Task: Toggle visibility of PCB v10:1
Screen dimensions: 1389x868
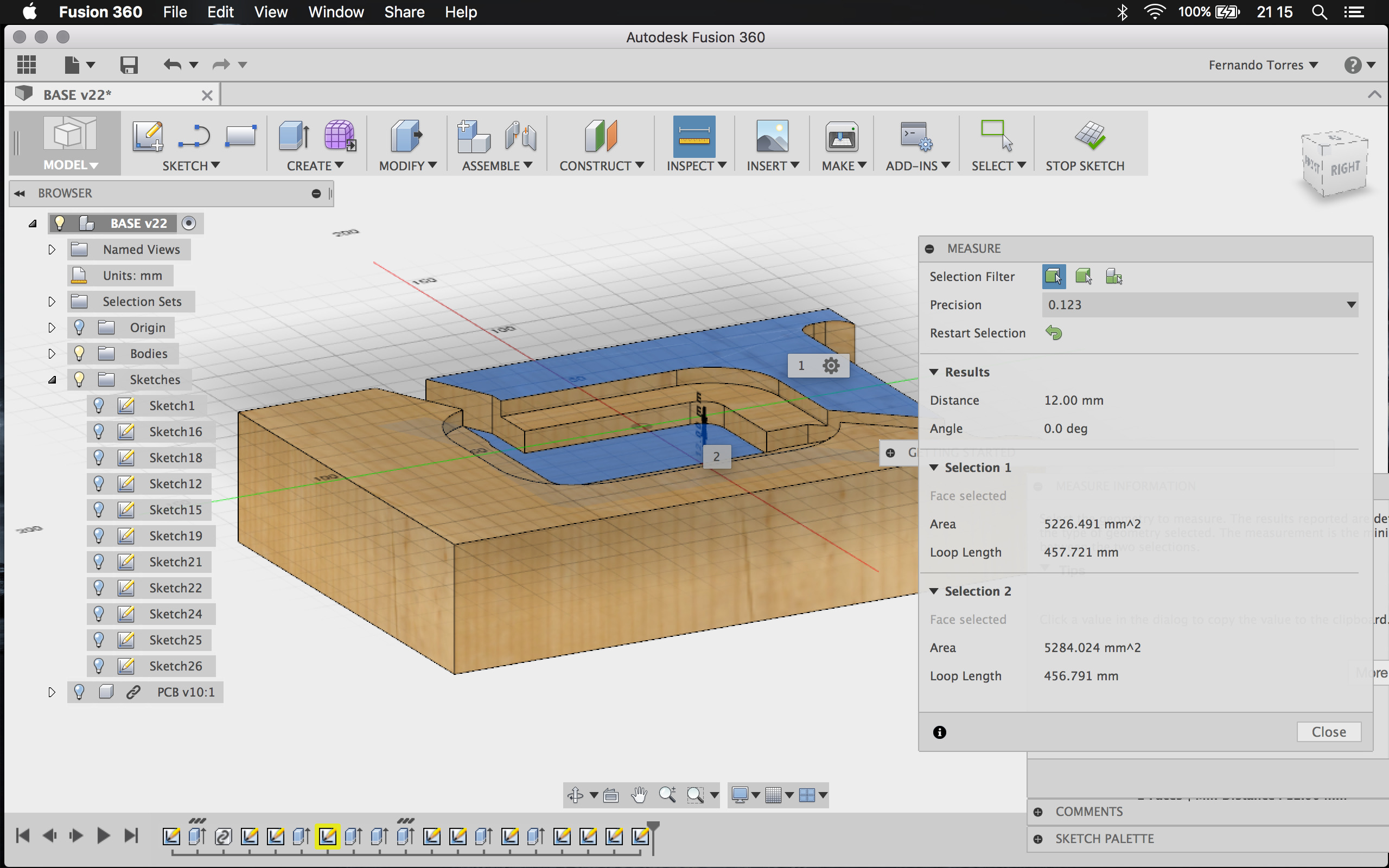Action: tap(79, 692)
